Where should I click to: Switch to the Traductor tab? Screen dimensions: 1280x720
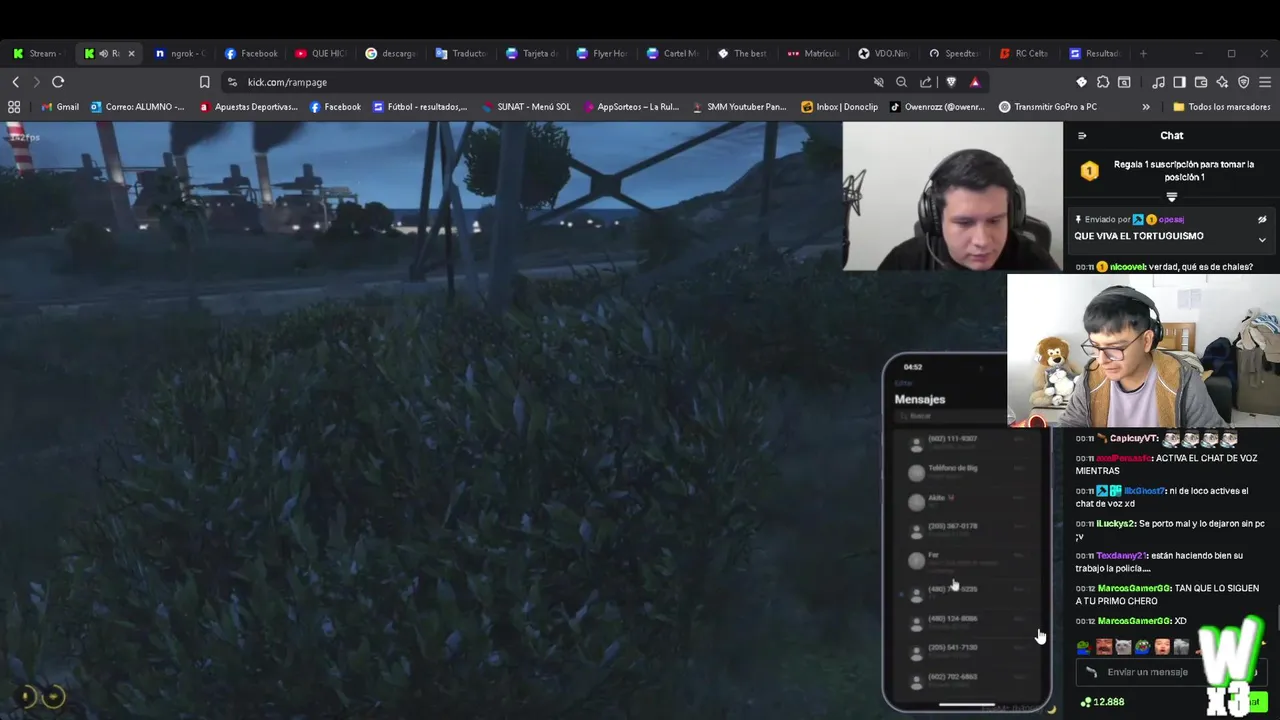461,53
